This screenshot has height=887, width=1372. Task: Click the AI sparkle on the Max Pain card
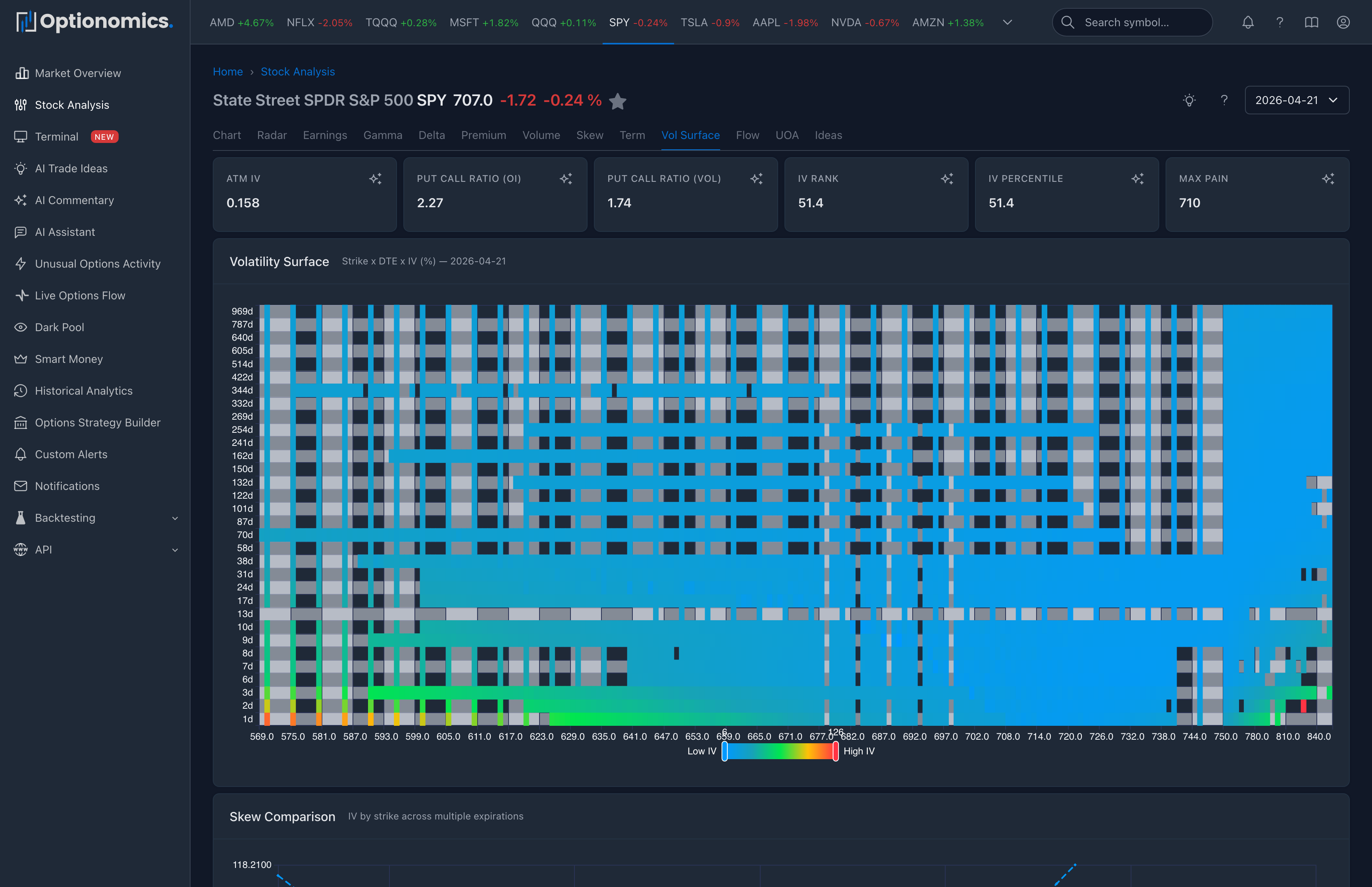tap(1328, 179)
